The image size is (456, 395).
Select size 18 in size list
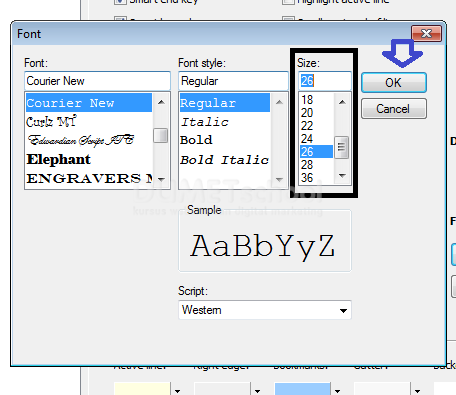tap(316, 100)
